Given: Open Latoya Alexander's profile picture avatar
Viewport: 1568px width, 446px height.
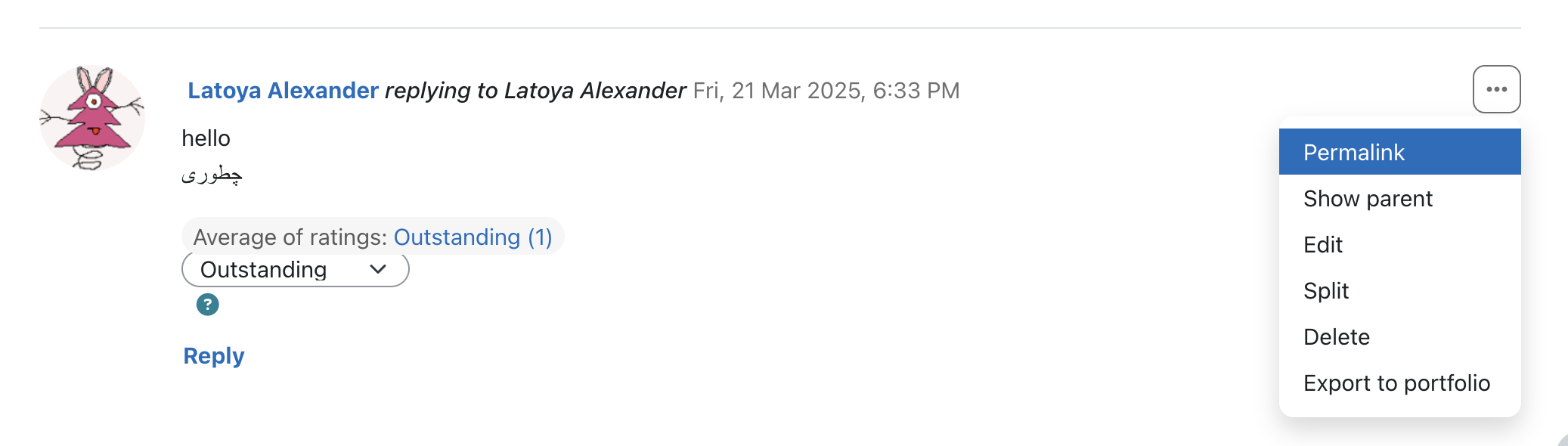Looking at the screenshot, I should point(92,118).
